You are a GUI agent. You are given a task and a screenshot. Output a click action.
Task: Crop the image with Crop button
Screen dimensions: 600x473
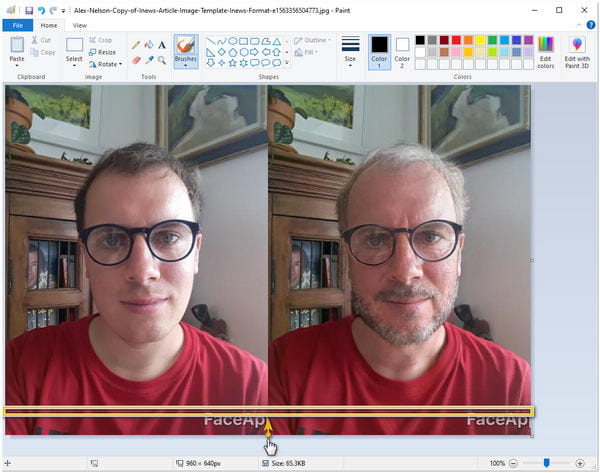[x=101, y=40]
